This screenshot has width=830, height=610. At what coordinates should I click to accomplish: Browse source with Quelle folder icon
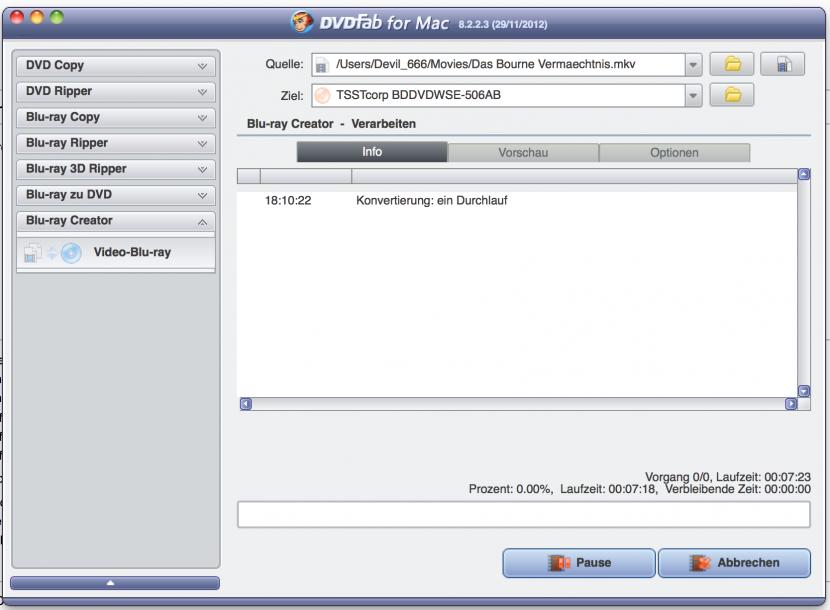click(732, 65)
